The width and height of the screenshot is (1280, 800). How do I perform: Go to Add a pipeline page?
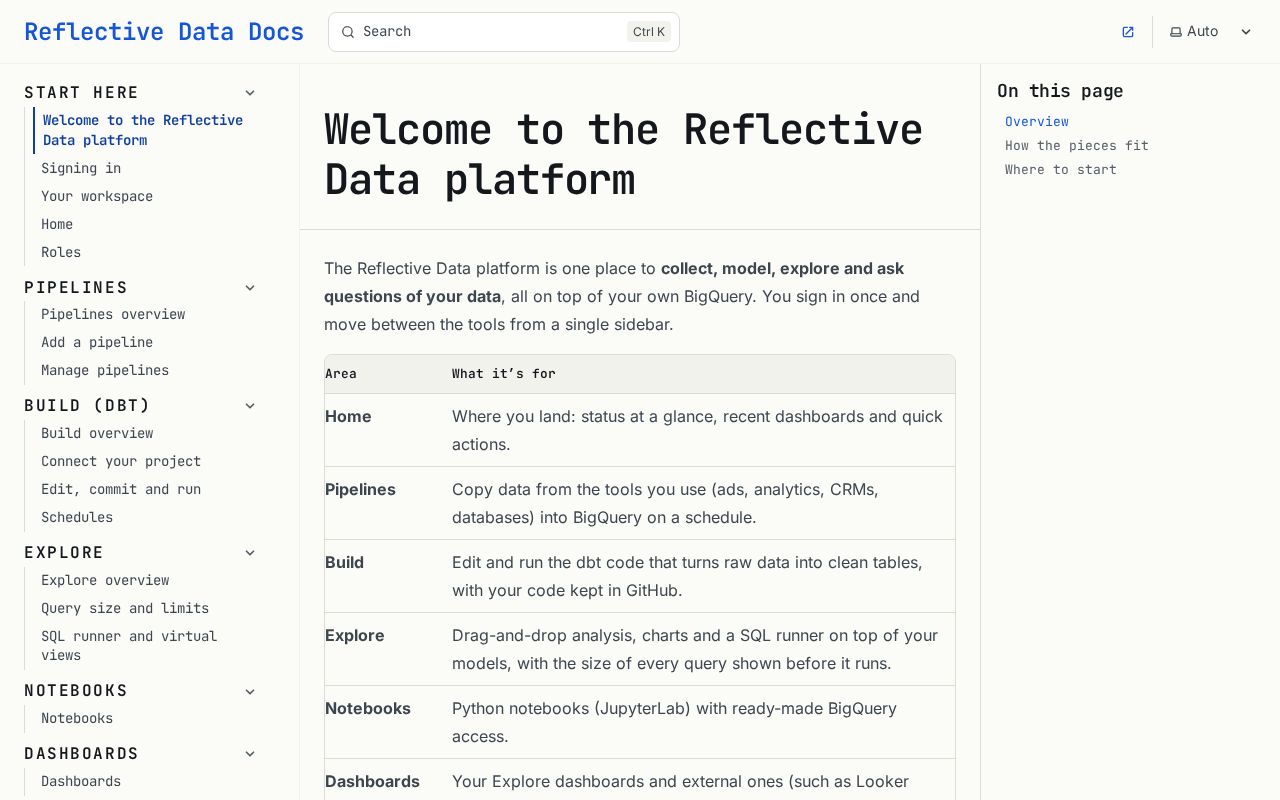pyautogui.click(x=97, y=342)
